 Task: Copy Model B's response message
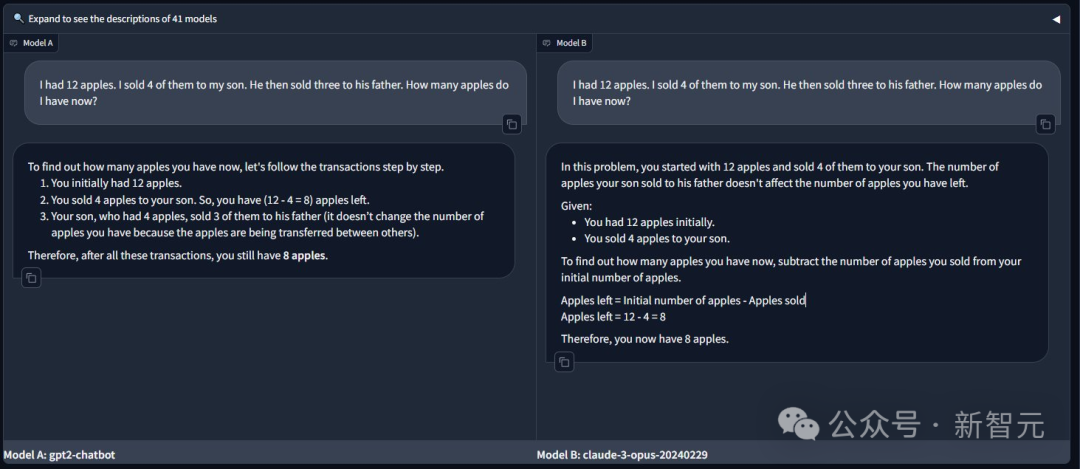[x=565, y=361]
